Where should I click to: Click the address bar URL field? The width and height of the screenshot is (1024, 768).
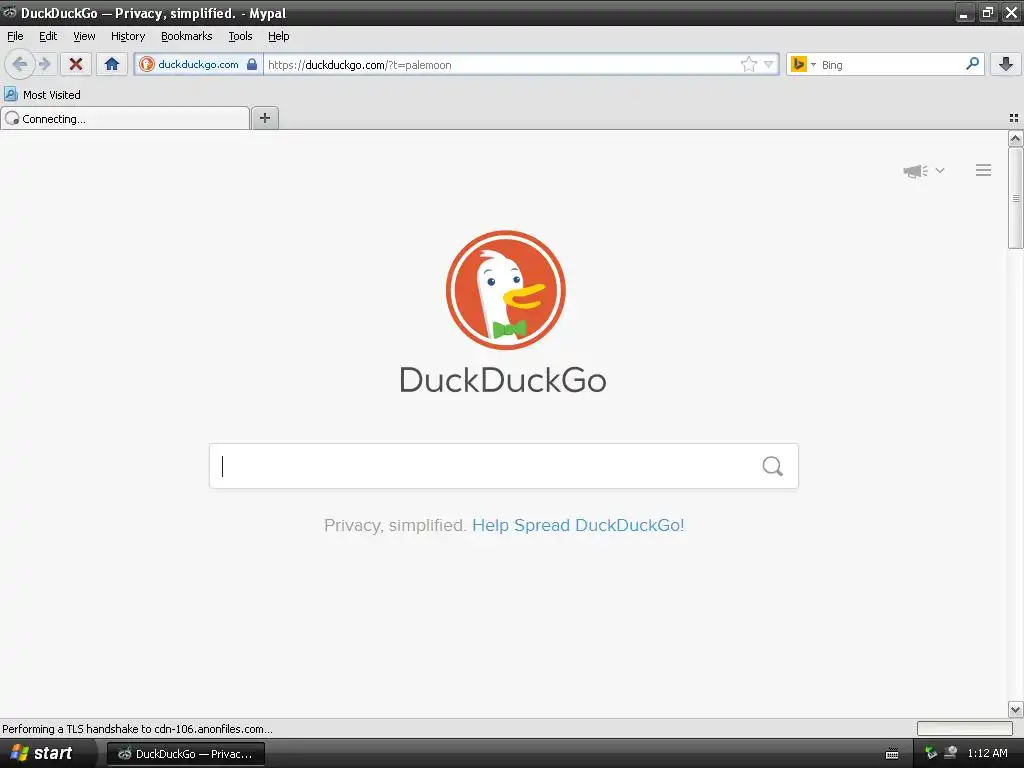(x=500, y=64)
